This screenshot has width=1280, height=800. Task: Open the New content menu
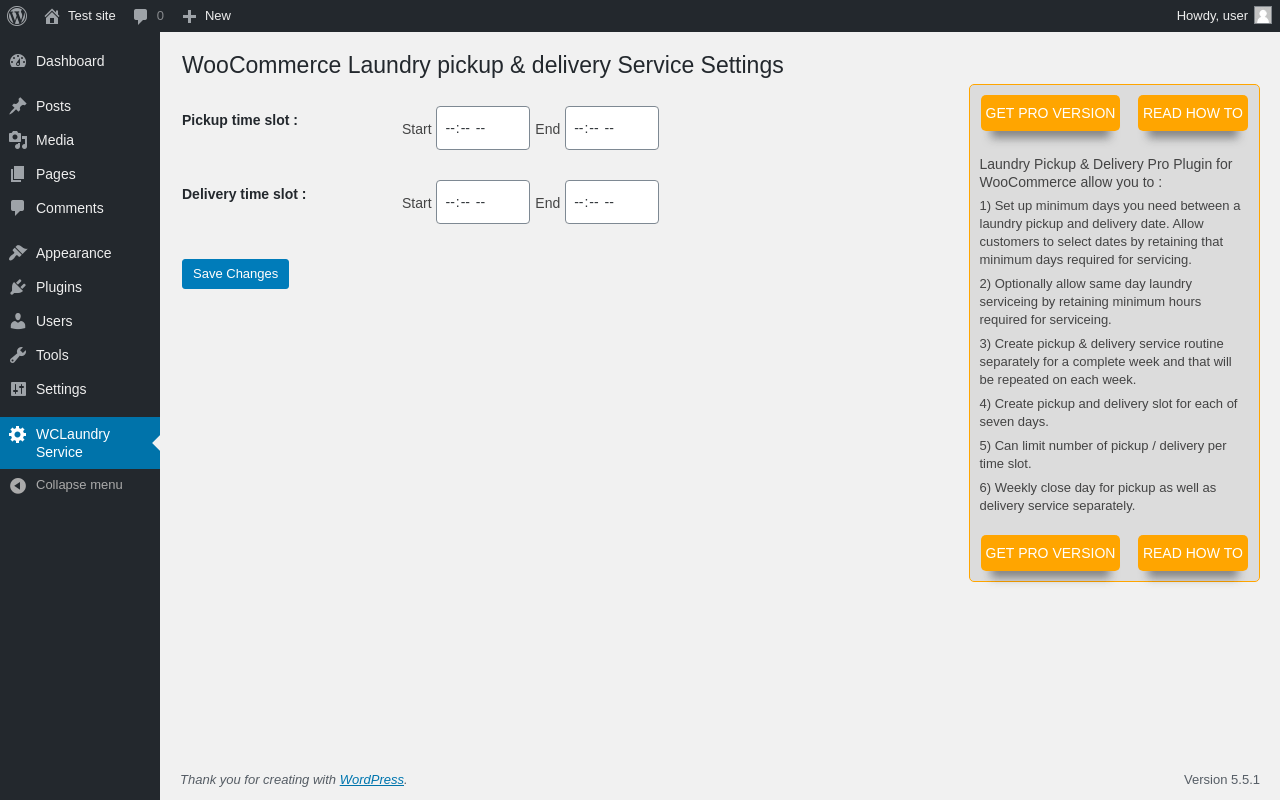coord(206,16)
